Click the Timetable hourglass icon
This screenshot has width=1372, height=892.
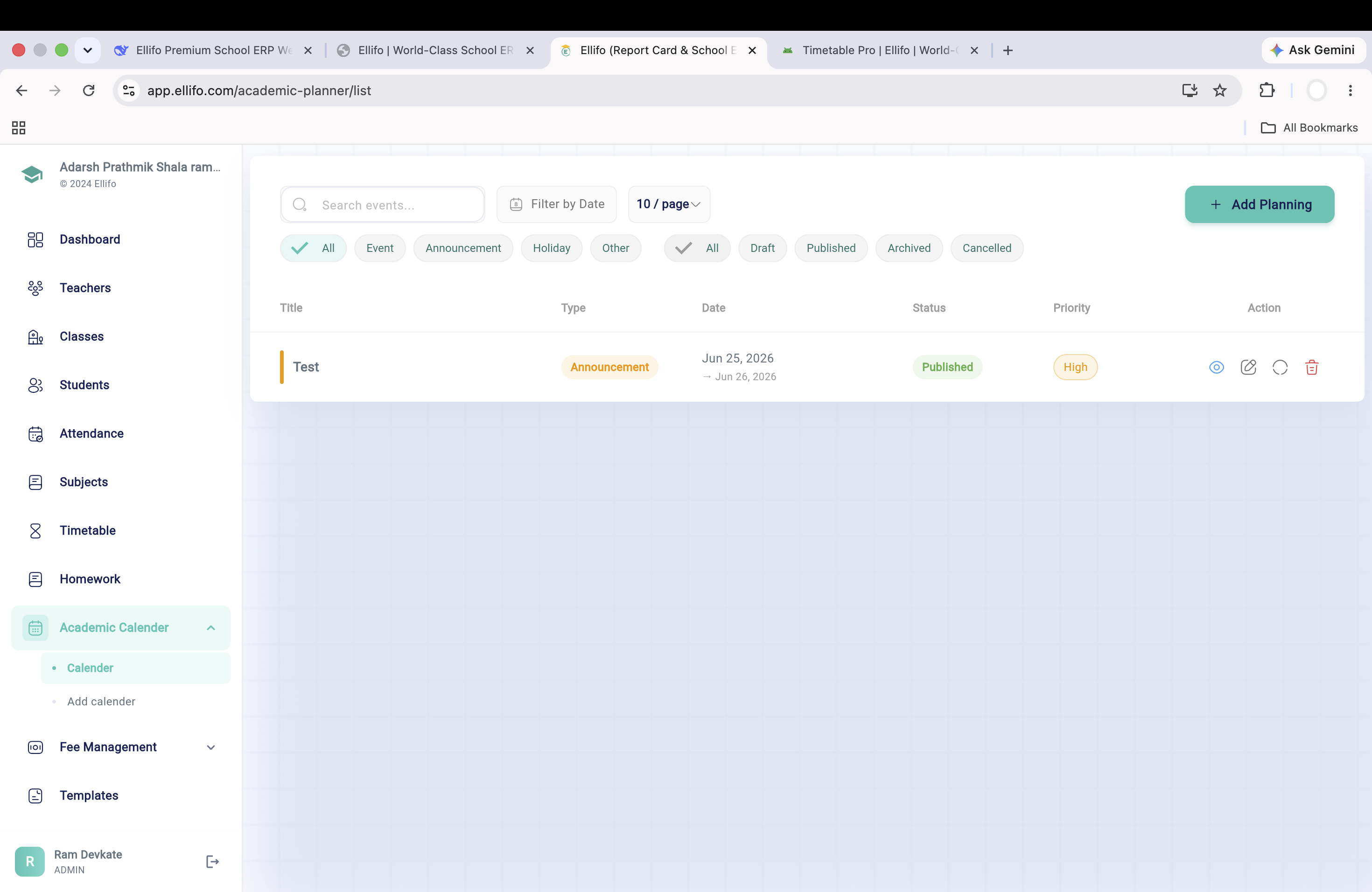(35, 531)
